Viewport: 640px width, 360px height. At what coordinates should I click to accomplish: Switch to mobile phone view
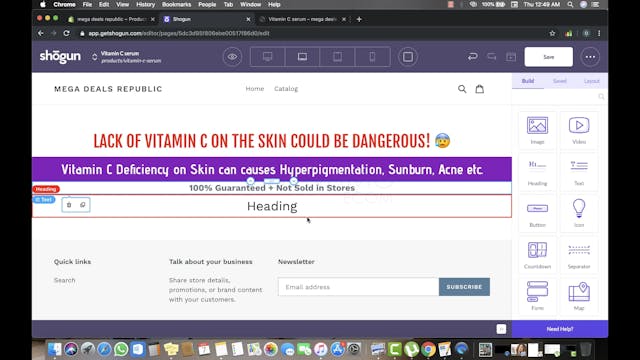372,57
